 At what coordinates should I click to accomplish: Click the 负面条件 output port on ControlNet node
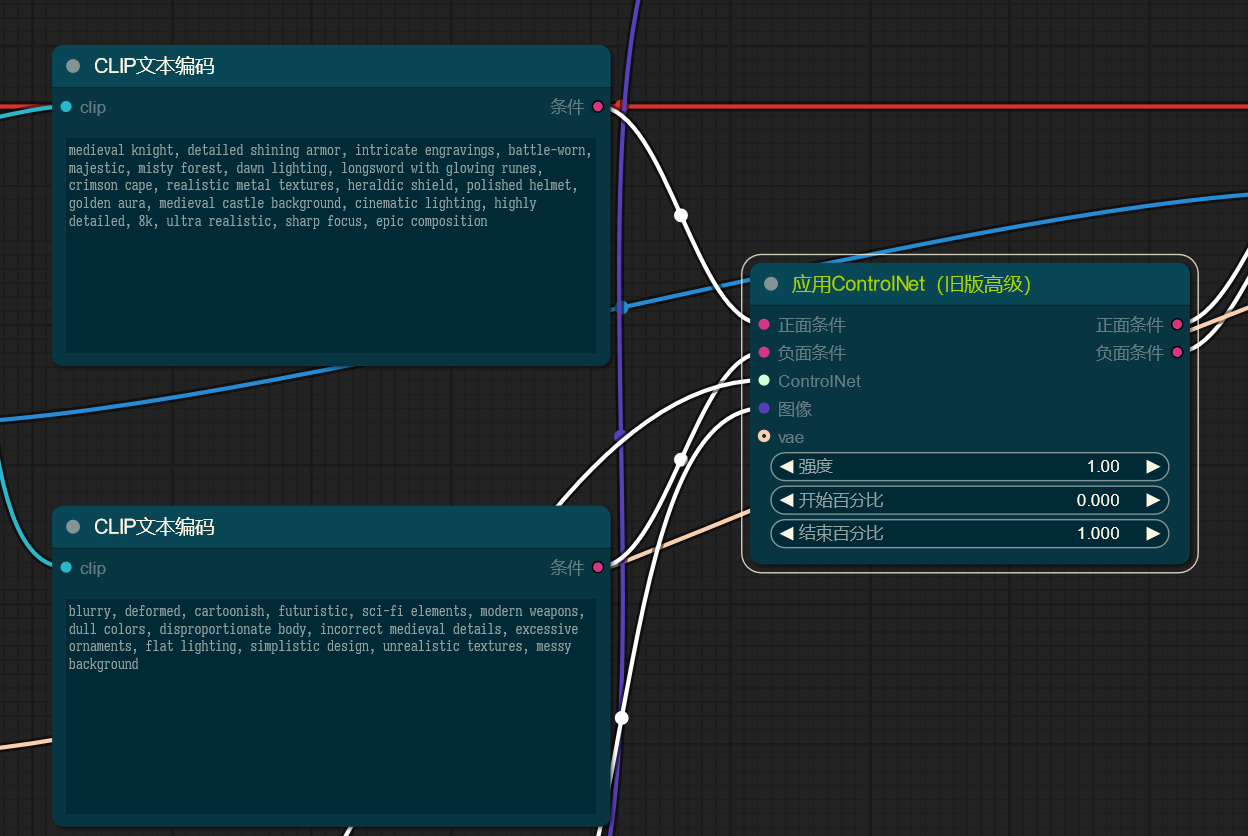1177,353
